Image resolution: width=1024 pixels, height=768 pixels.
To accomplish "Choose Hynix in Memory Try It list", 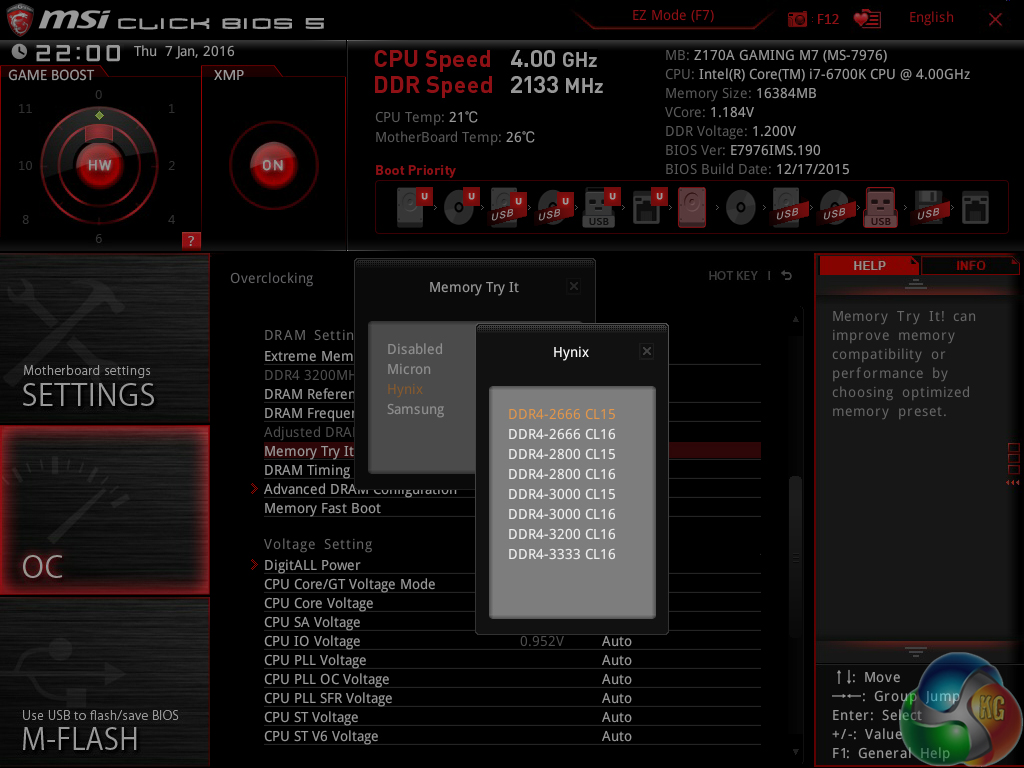I will [x=405, y=389].
